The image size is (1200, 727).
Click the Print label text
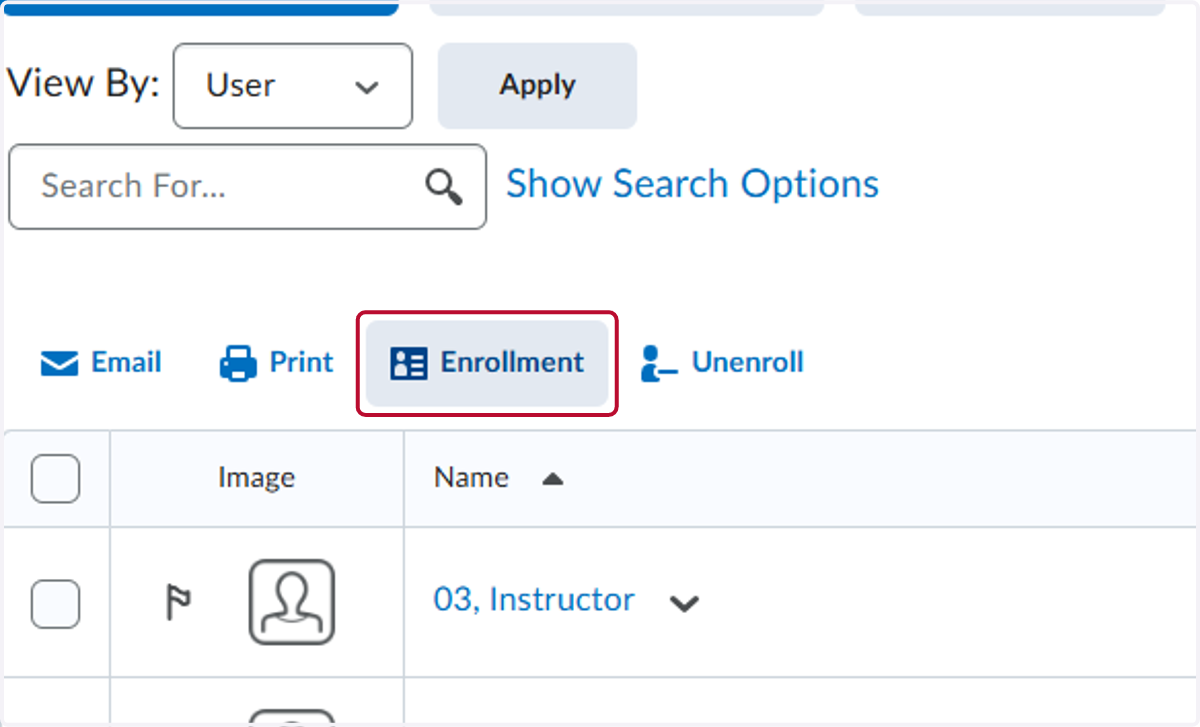pos(302,362)
